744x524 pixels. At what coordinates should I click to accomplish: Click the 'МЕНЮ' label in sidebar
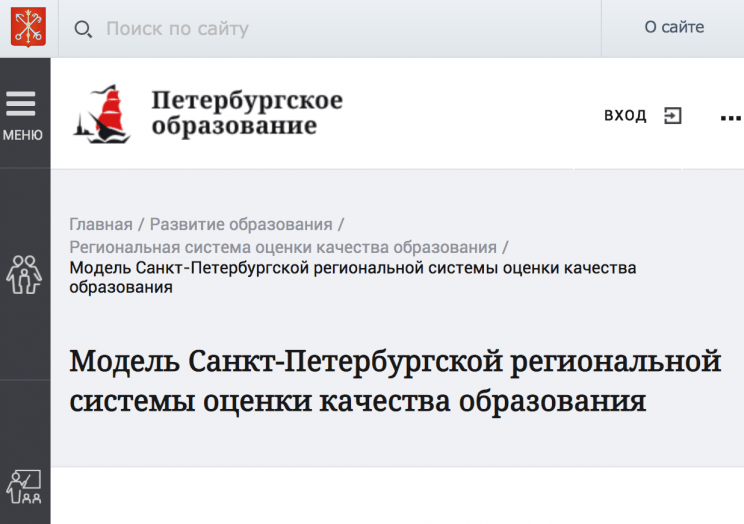[x=22, y=135]
